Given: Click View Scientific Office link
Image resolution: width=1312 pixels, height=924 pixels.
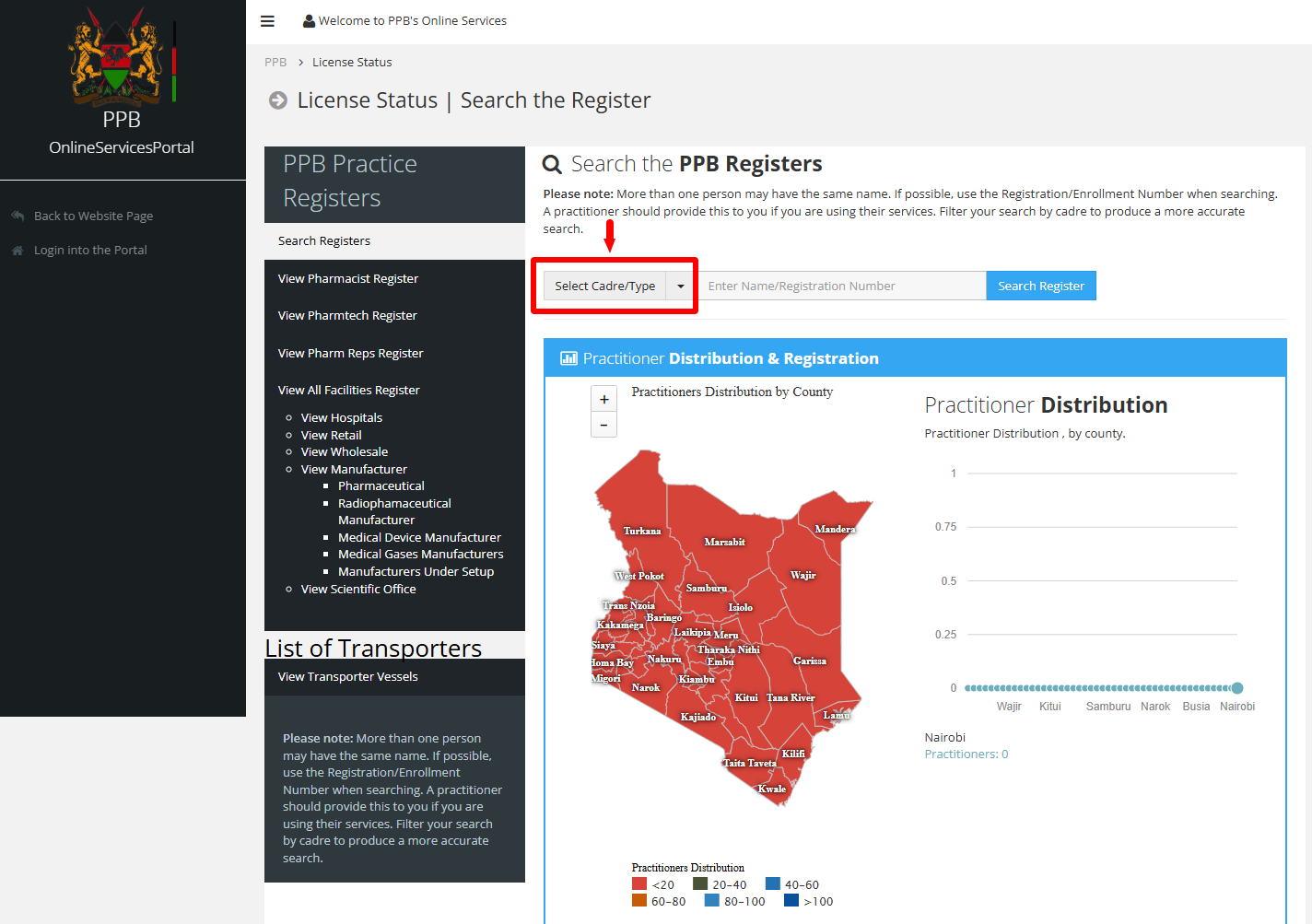Looking at the screenshot, I should (x=358, y=589).
